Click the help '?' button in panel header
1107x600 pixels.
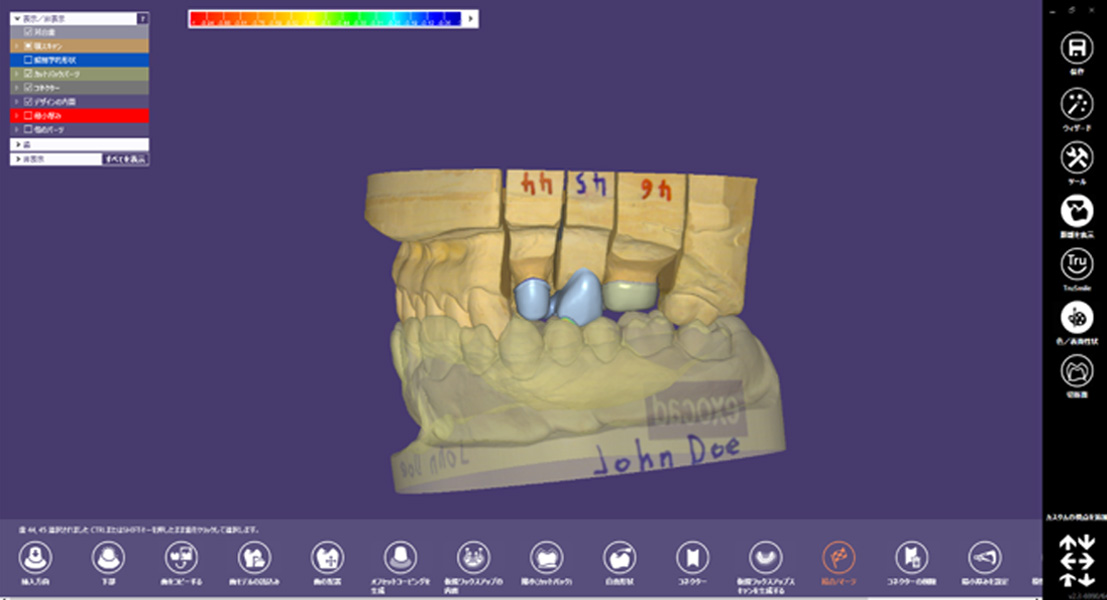coord(143,18)
